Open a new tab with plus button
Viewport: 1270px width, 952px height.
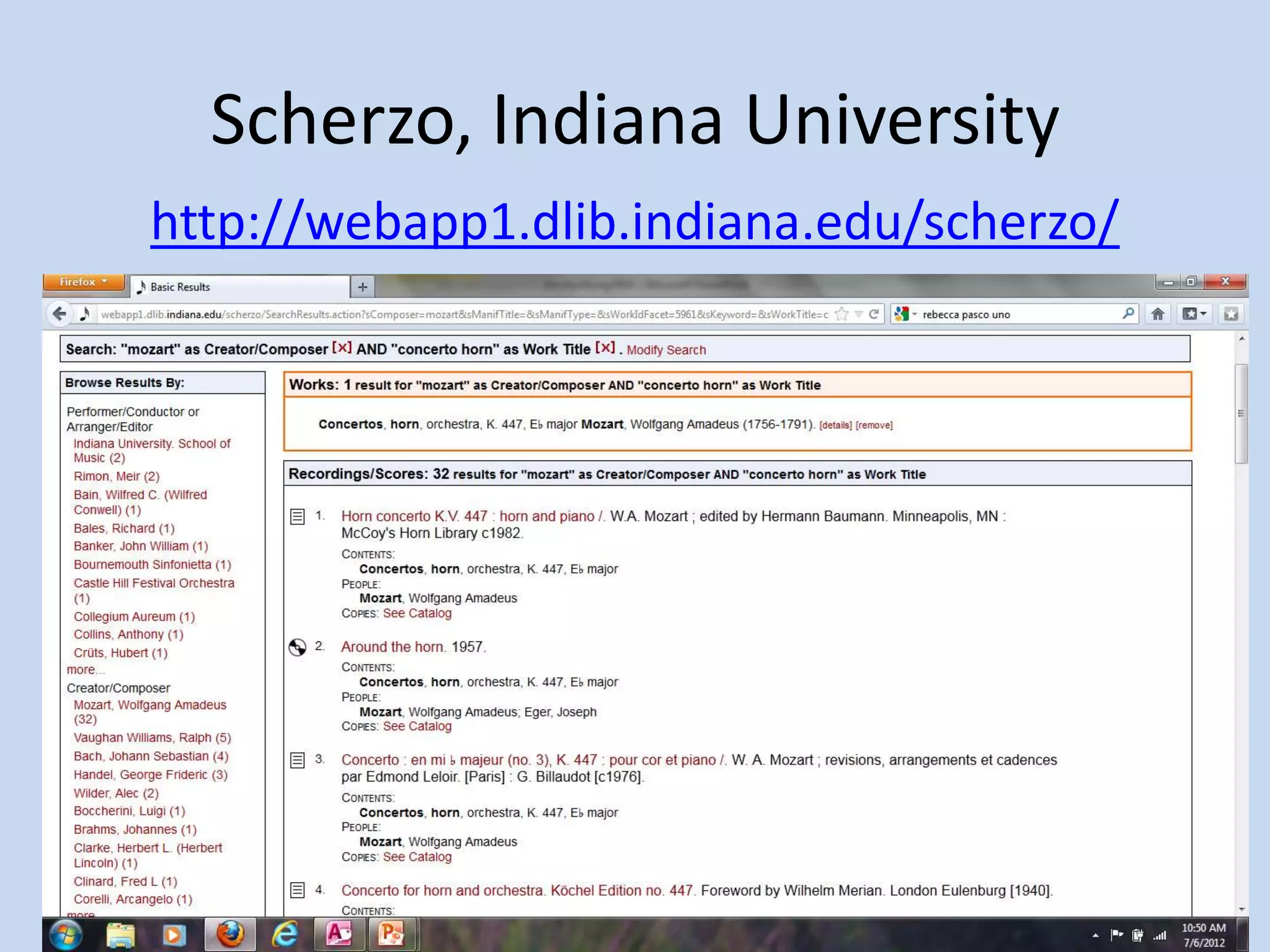point(363,287)
